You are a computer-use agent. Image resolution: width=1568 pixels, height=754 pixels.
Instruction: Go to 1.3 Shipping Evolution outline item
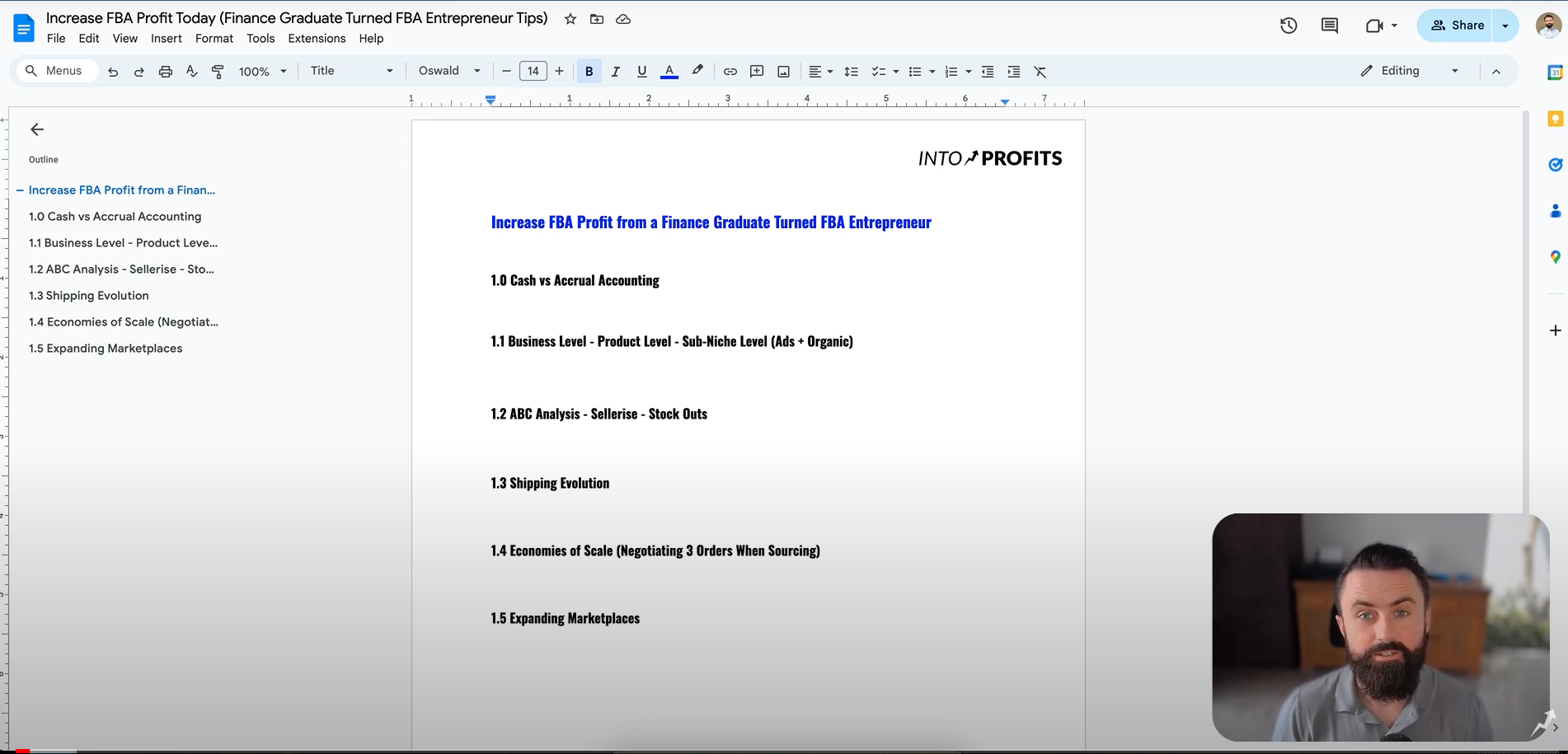click(x=88, y=296)
